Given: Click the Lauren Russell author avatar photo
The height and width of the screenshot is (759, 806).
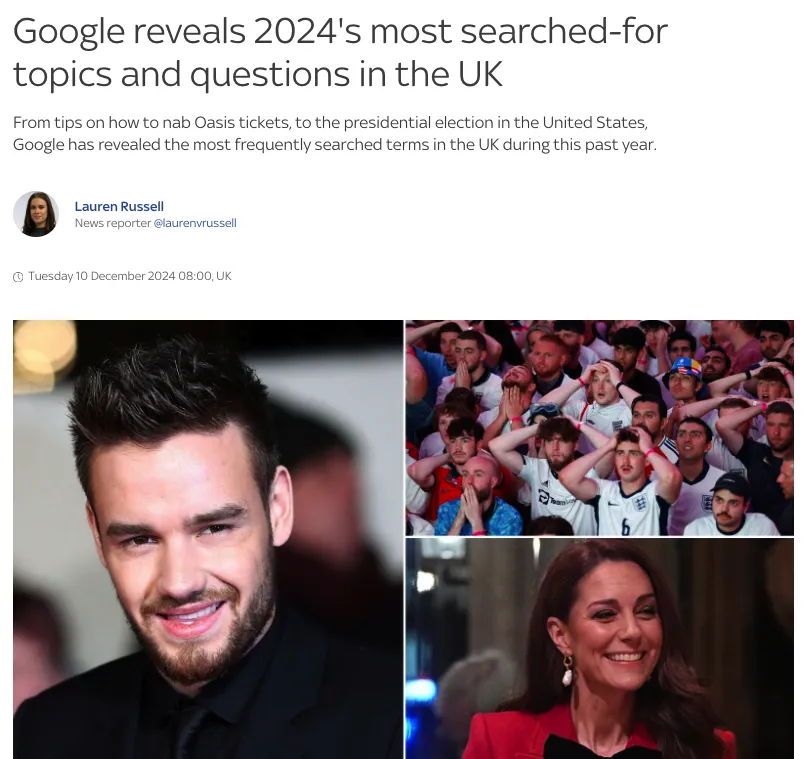Looking at the screenshot, I should pyautogui.click(x=36, y=214).
